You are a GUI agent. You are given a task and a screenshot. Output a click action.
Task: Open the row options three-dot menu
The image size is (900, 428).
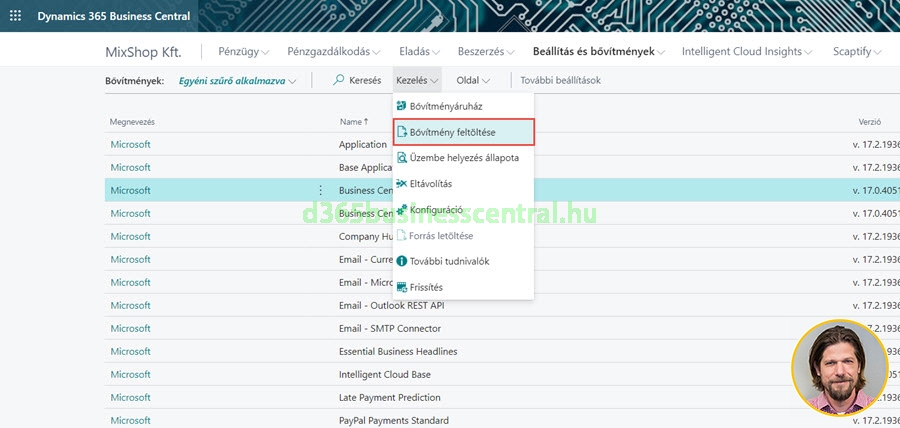320,190
